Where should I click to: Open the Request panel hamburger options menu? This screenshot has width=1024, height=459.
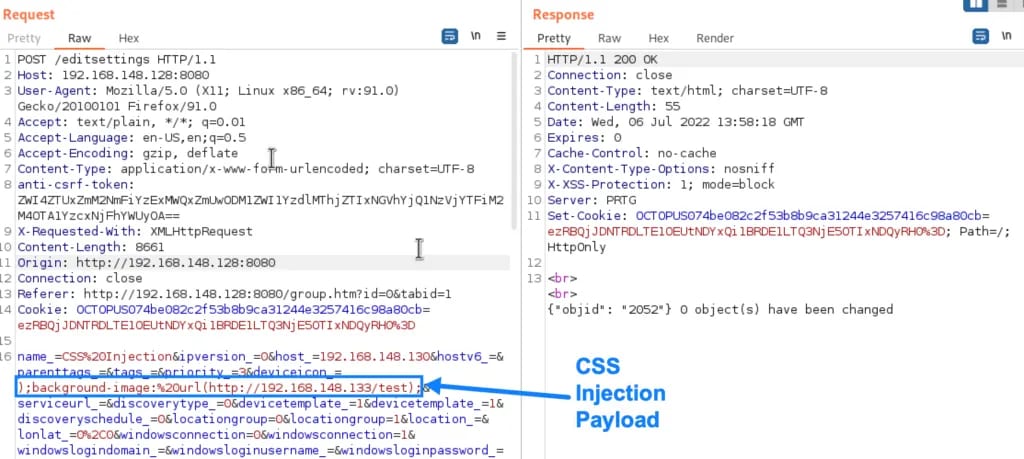pos(502,37)
